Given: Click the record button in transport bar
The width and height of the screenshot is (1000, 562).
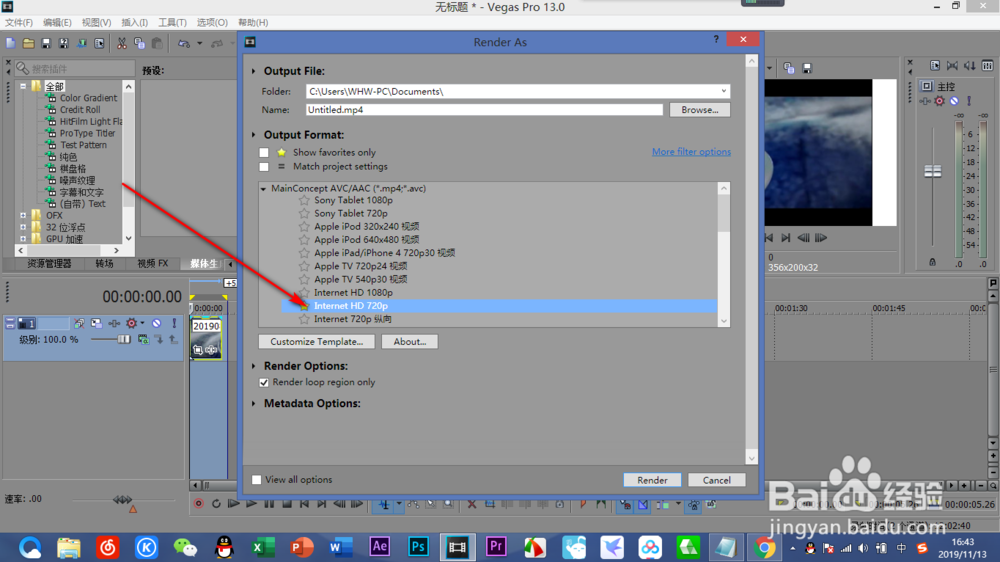Looking at the screenshot, I should point(198,504).
